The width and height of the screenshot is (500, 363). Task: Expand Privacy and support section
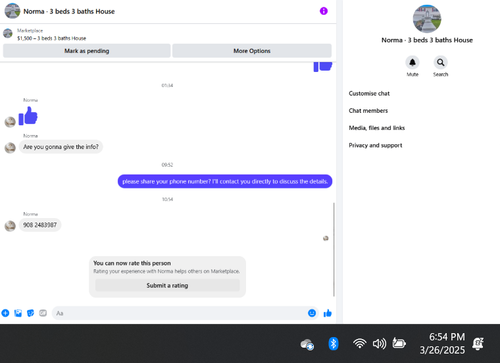pyautogui.click(x=375, y=145)
